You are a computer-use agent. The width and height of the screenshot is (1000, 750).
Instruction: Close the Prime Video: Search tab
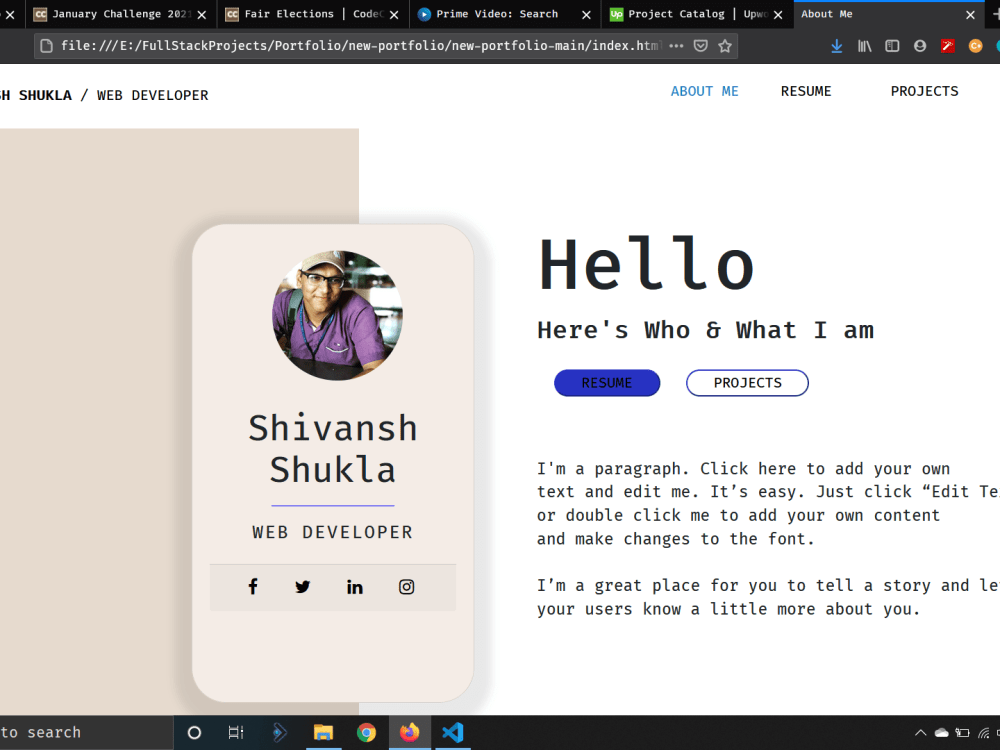click(x=586, y=15)
